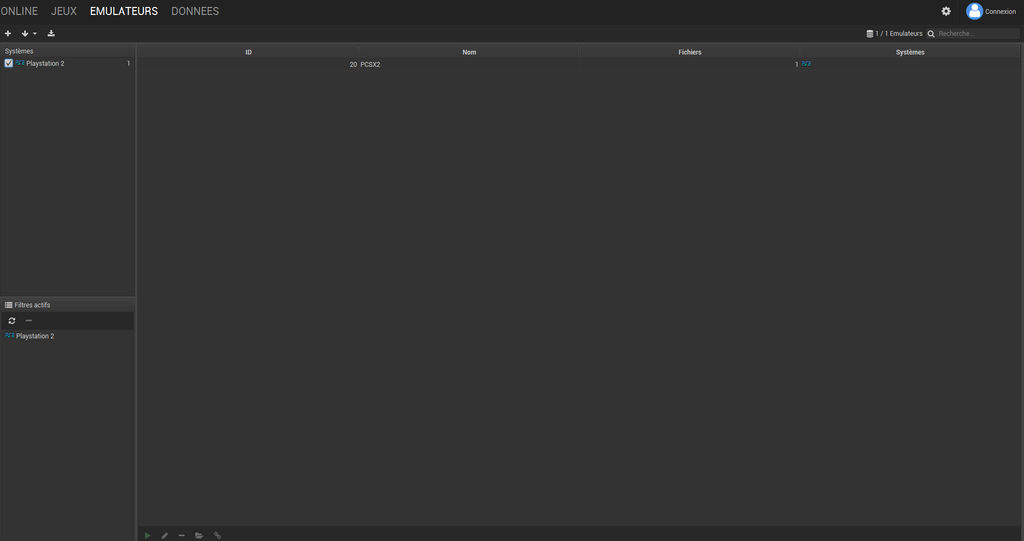Click Playstation 2 in Systèmes list
The height and width of the screenshot is (541, 1024).
pyautogui.click(x=45, y=63)
